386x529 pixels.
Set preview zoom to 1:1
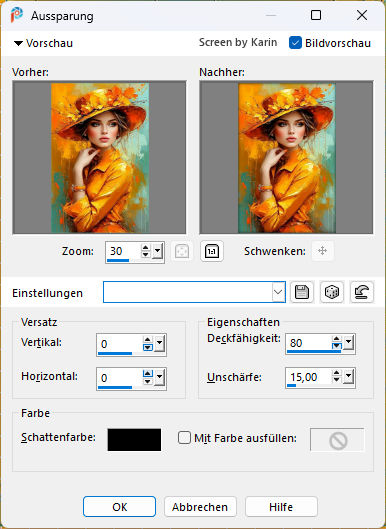(212, 251)
